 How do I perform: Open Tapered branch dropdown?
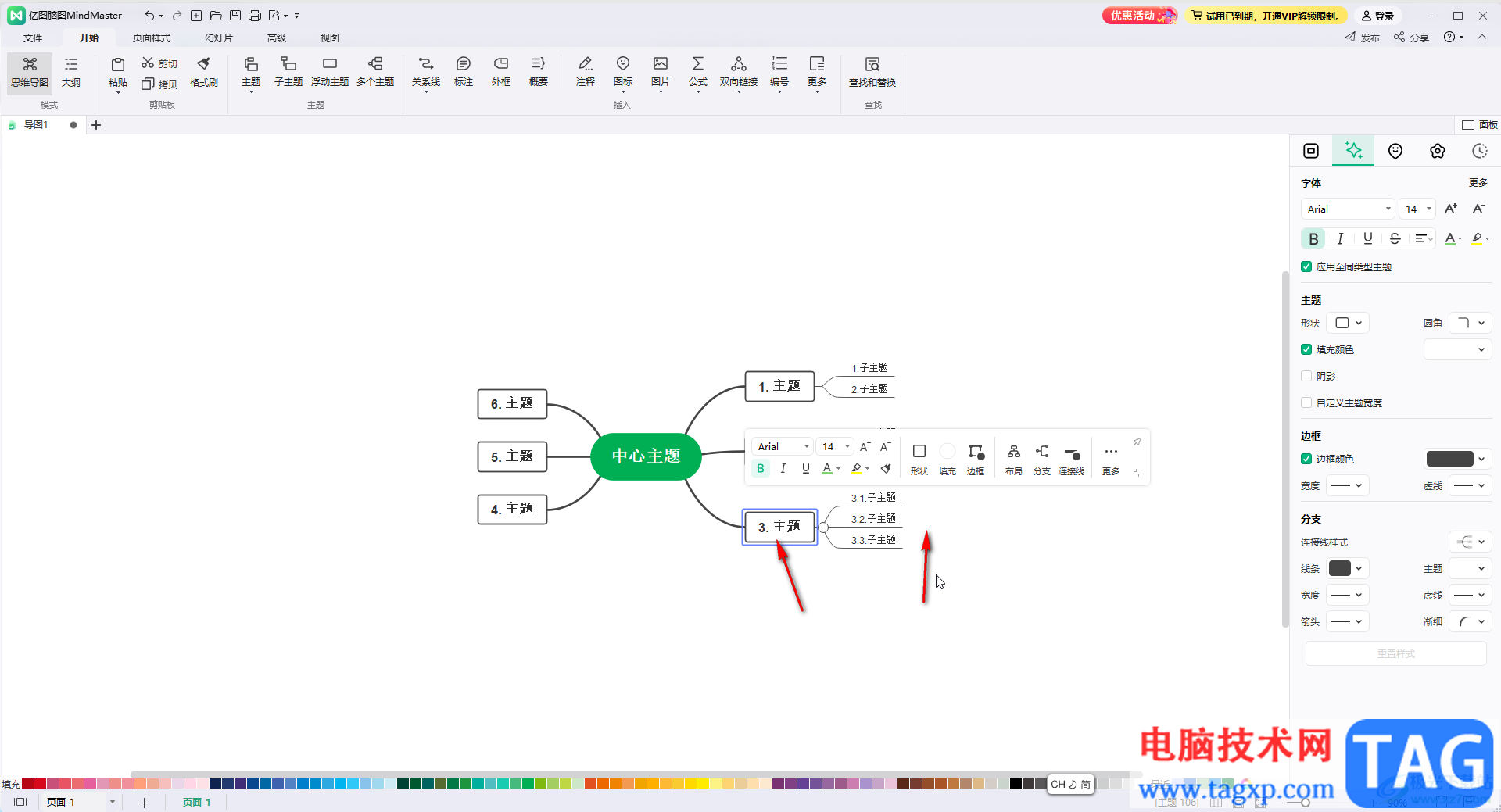tap(1471, 621)
